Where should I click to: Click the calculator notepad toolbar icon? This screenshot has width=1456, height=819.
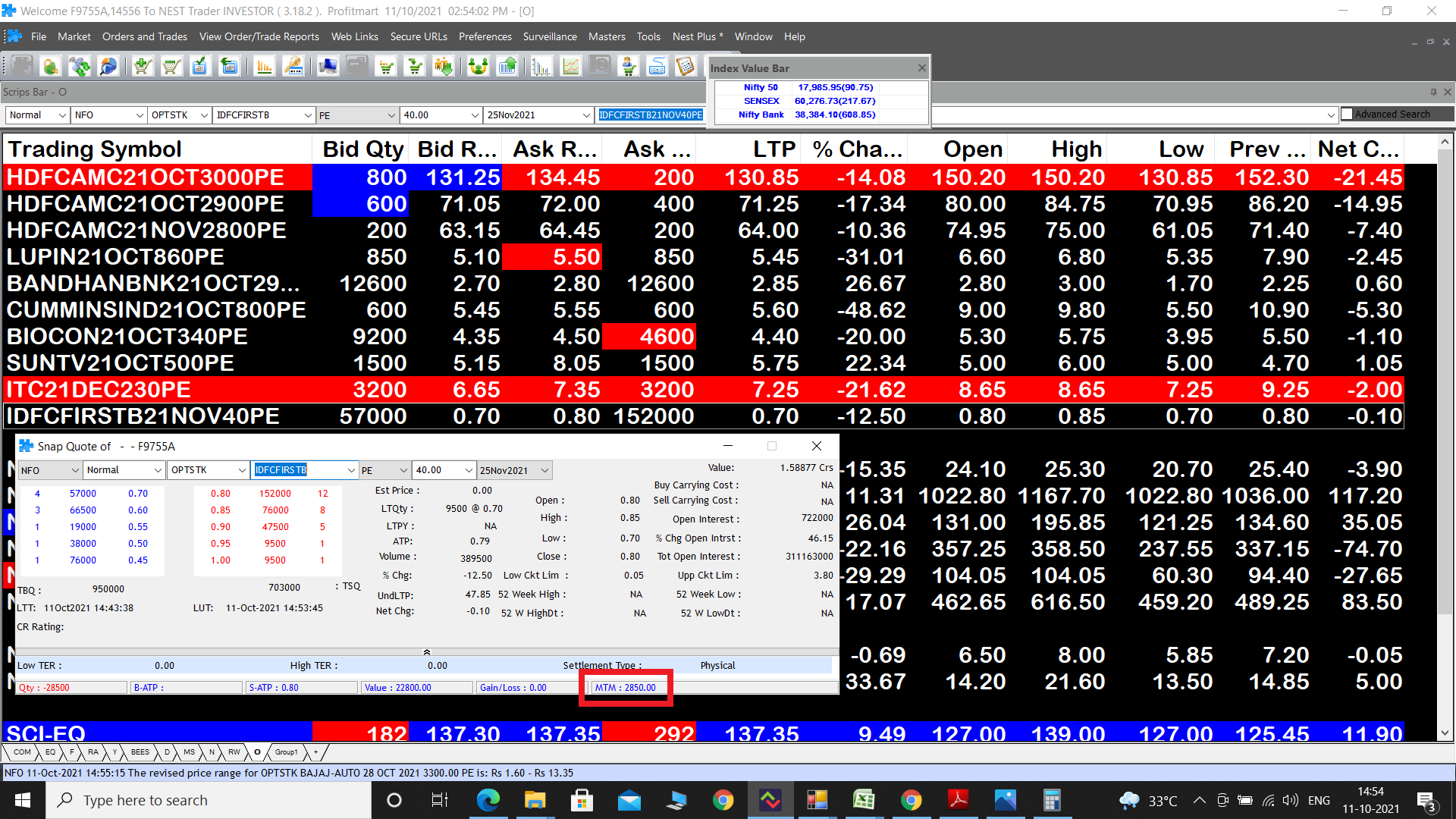(686, 67)
